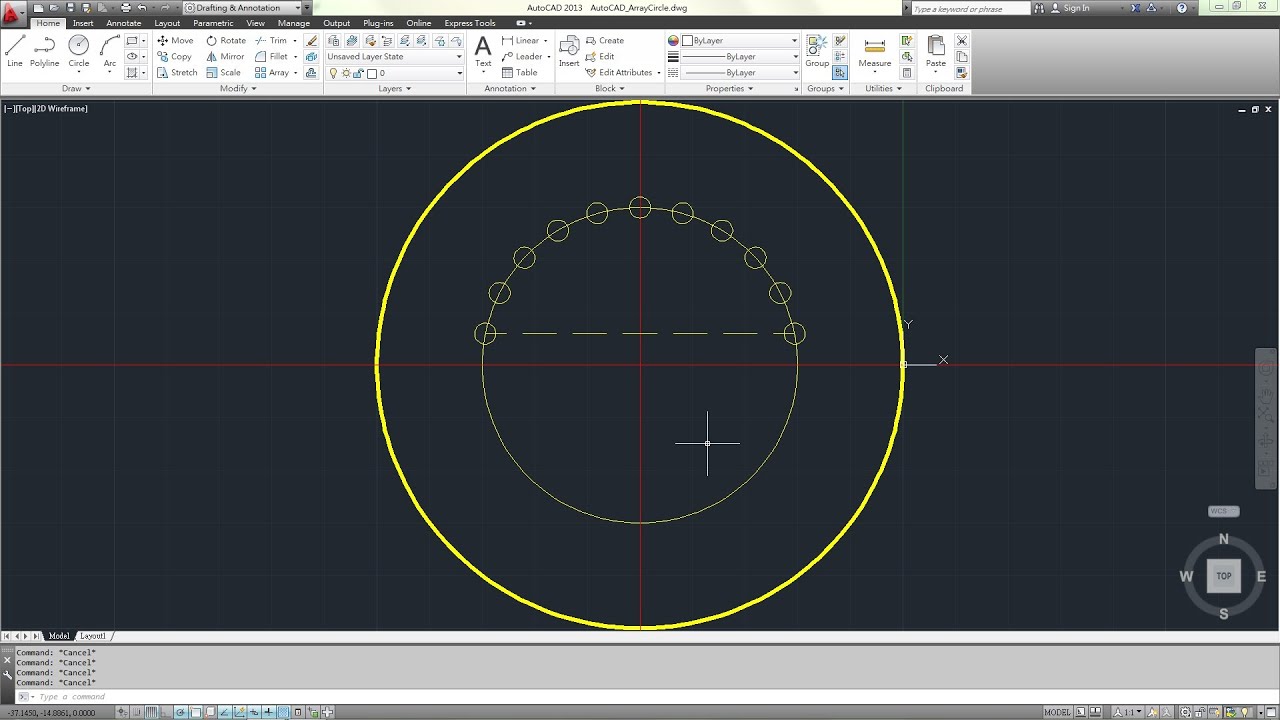Image resolution: width=1280 pixels, height=720 pixels.
Task: Click the viewport [-] control
Action: click(8, 108)
